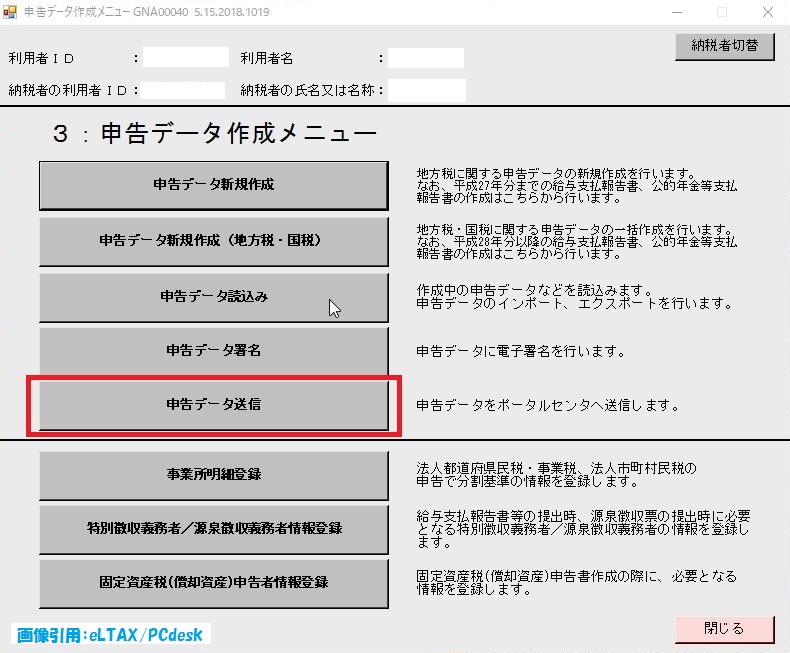790x653 pixels.
Task: Click the 利用者名 field
Action: (x=426, y=57)
